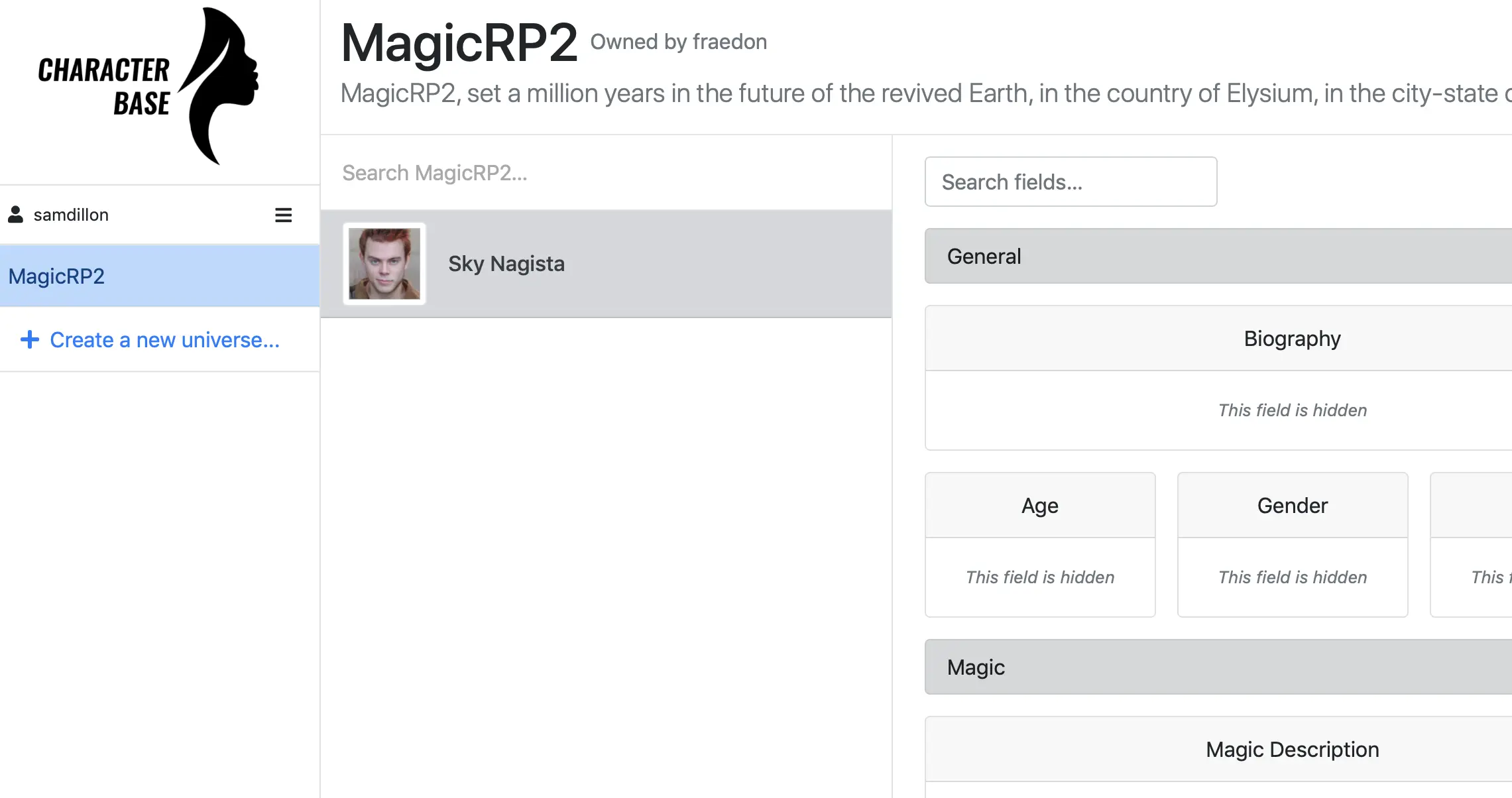The image size is (1512, 798).
Task: Click the hidden Biography field body
Action: click(x=1291, y=410)
